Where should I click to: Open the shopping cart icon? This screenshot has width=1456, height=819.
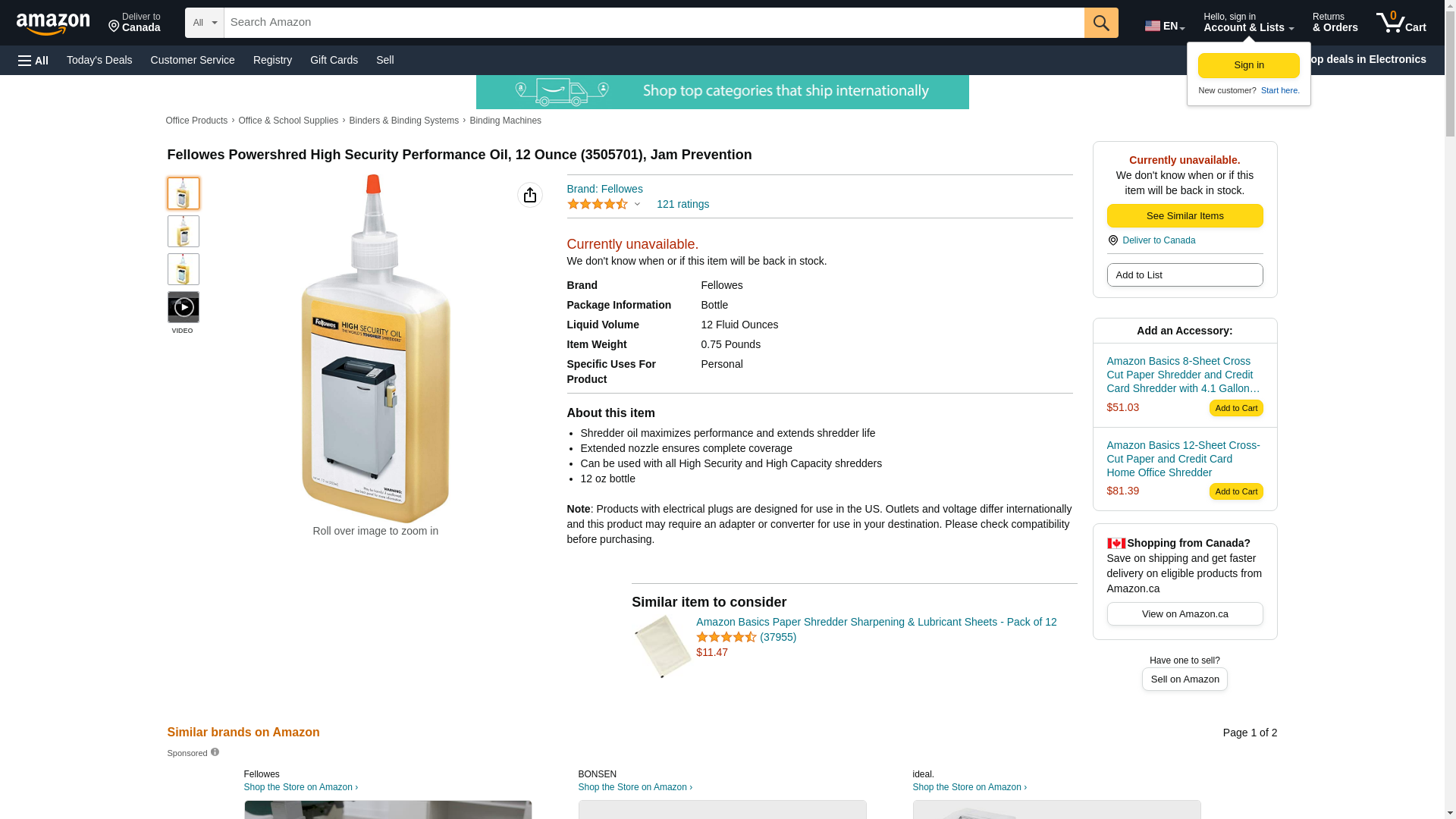coord(1401,23)
